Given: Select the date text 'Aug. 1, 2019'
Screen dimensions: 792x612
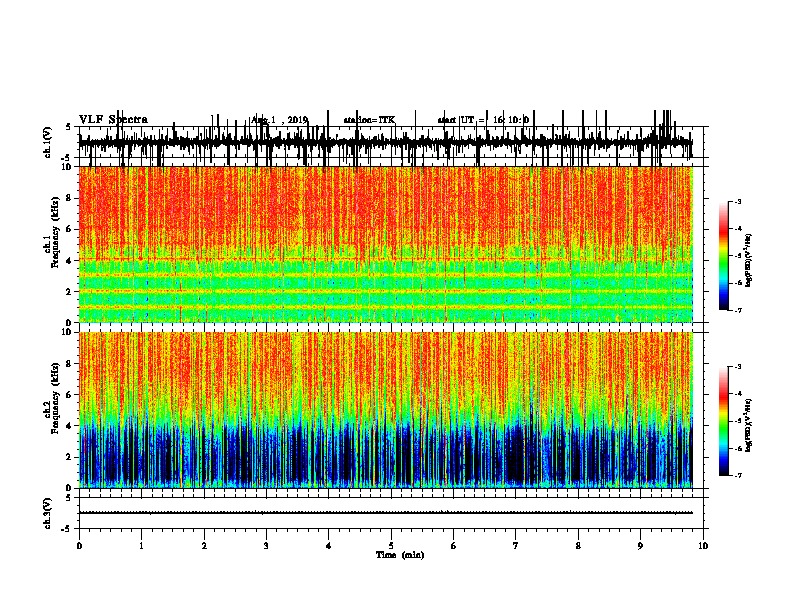Looking at the screenshot, I should point(279,120).
